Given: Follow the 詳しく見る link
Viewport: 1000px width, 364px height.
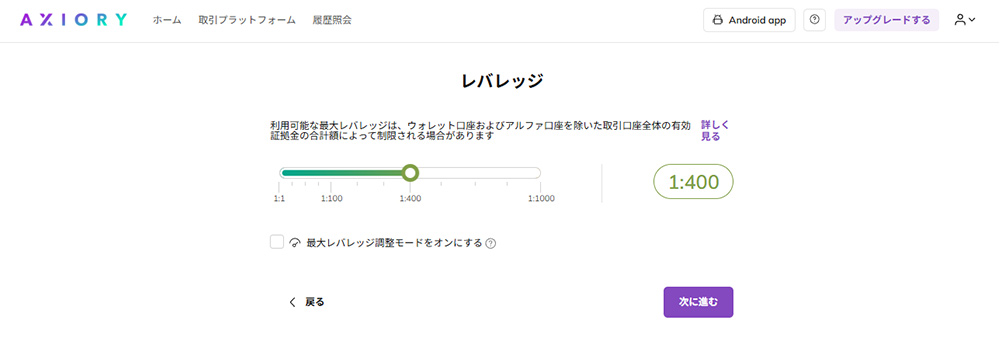Looking at the screenshot, I should (711, 130).
